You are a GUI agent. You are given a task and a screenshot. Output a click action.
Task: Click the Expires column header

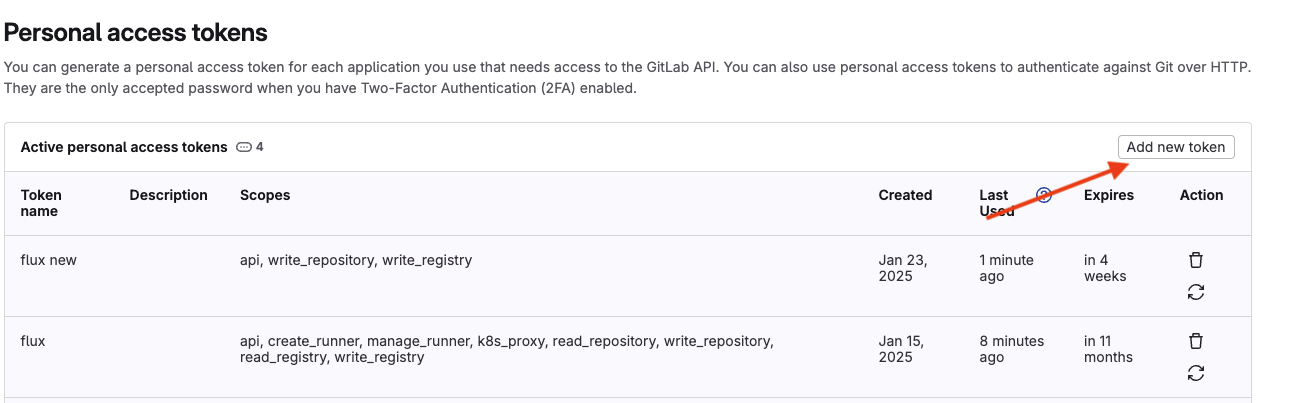coord(1109,195)
